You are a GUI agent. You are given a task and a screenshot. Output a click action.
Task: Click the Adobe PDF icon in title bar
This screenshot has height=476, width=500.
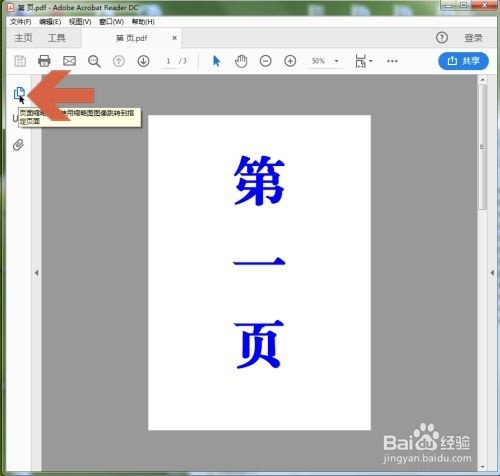pyautogui.click(x=11, y=7)
